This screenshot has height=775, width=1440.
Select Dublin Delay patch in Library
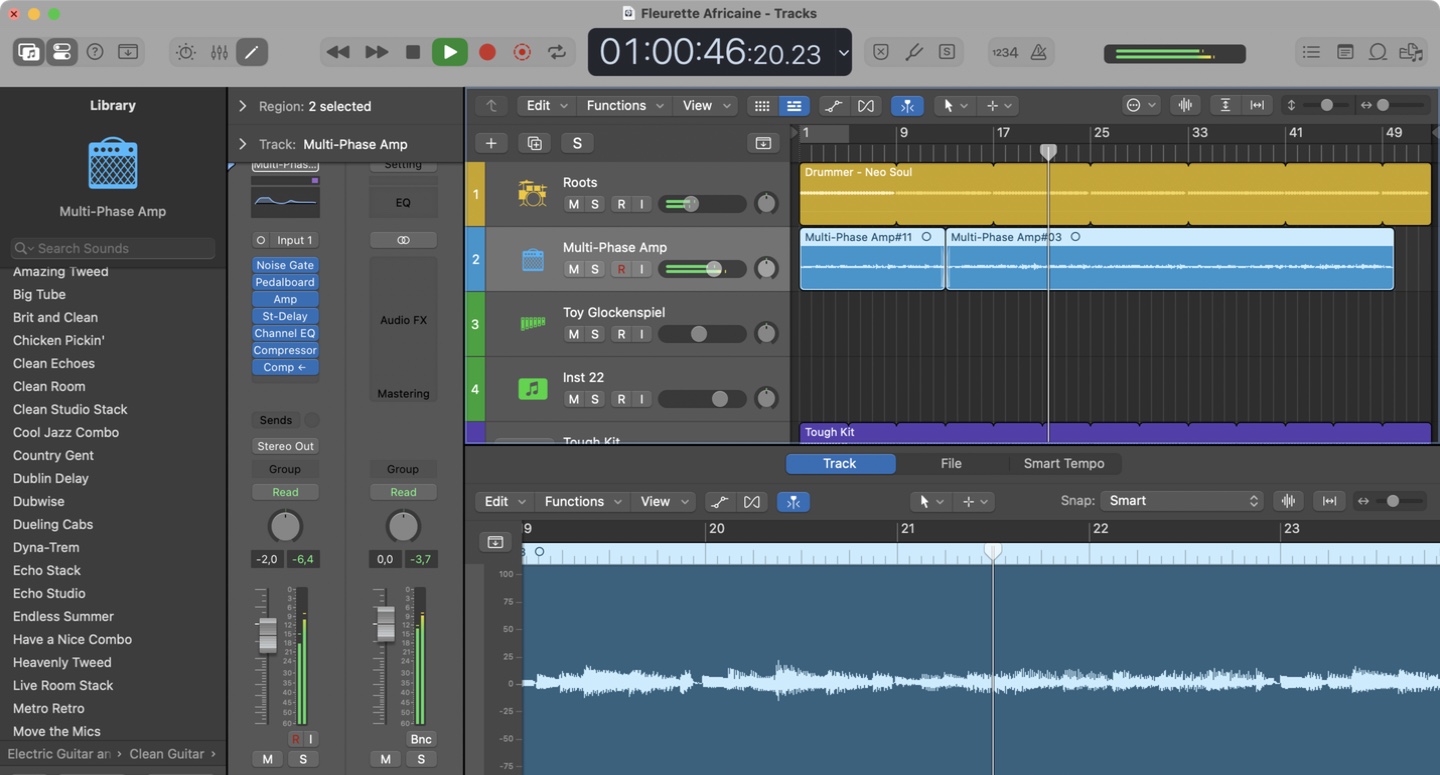tap(51, 478)
